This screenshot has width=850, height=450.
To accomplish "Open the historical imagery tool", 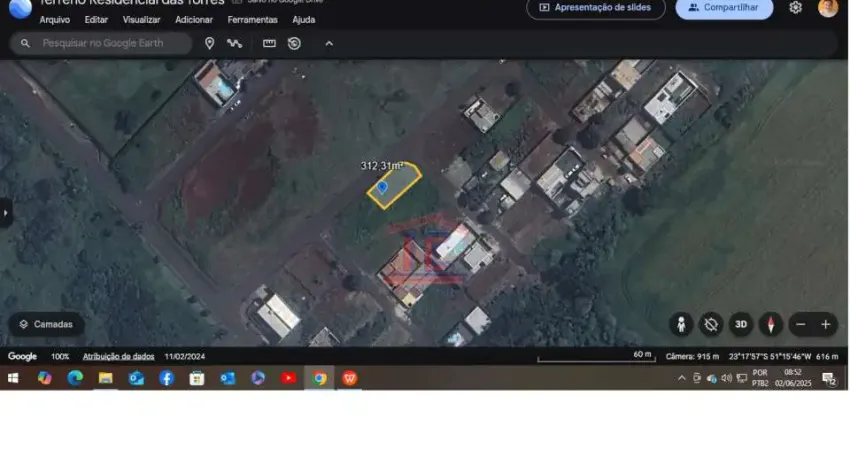I will (294, 43).
